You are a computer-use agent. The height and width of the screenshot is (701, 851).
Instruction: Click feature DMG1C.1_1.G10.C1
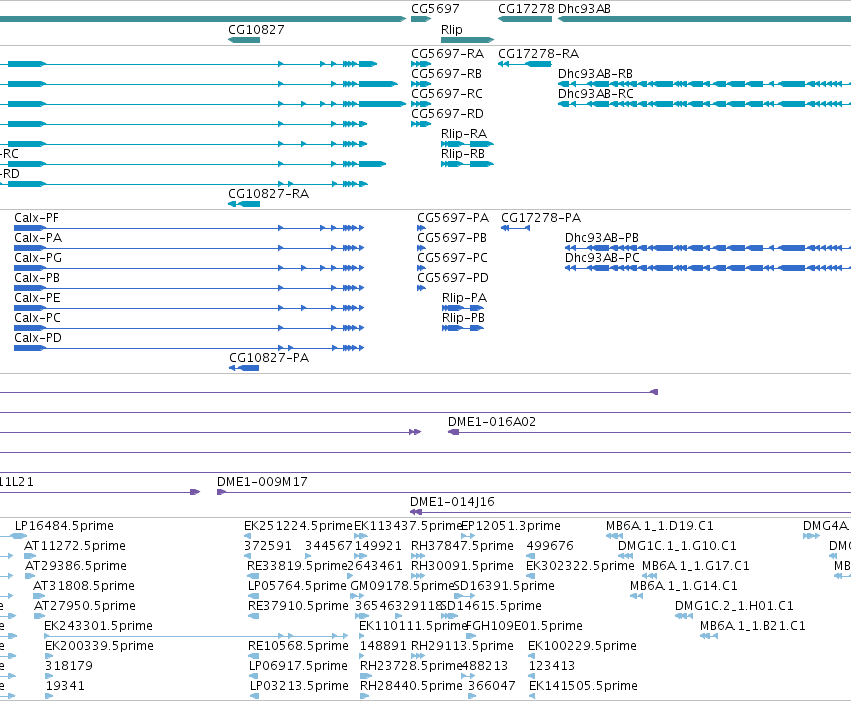pos(677,546)
